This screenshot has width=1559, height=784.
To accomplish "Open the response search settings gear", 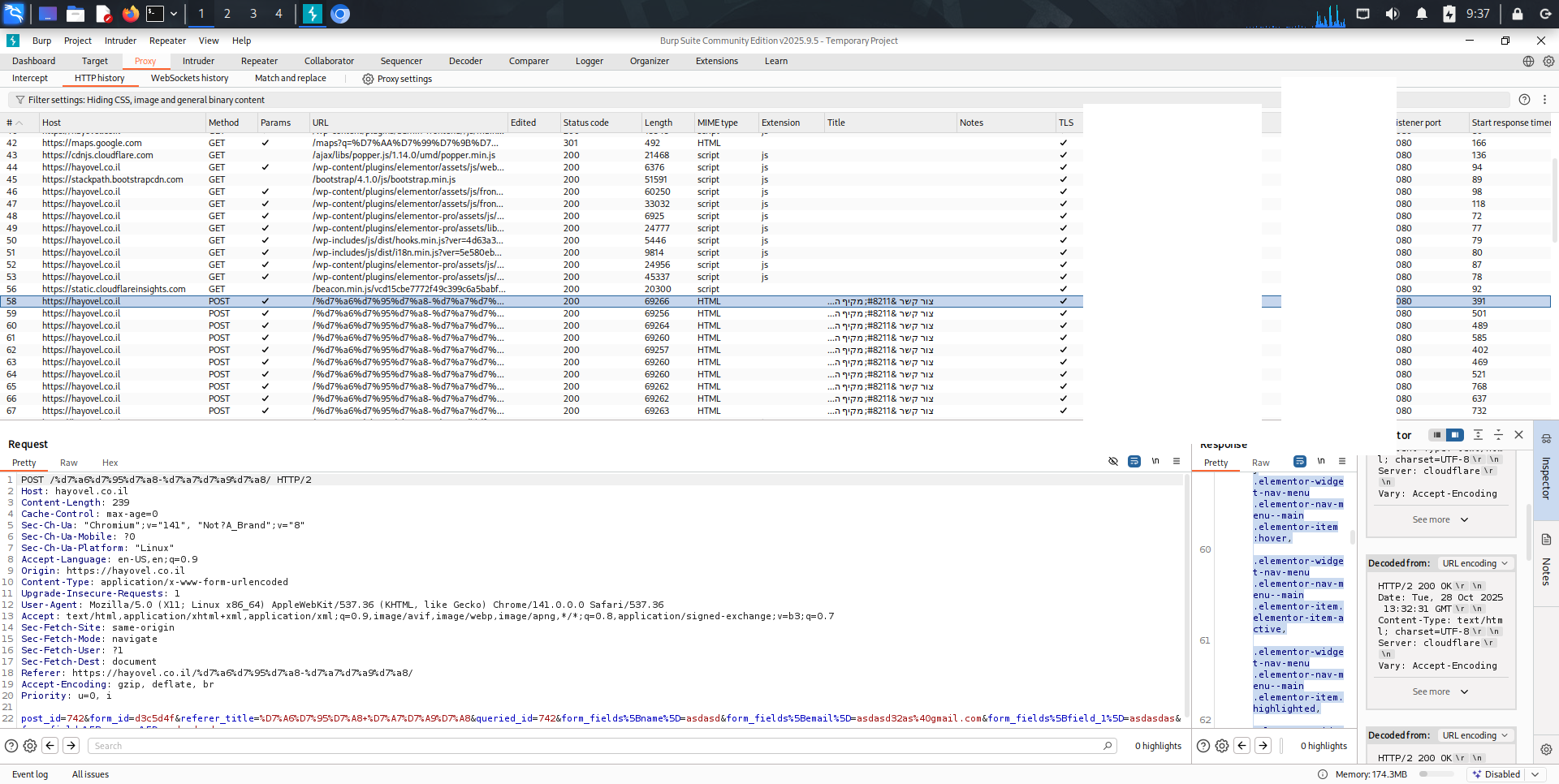I will point(1222,746).
